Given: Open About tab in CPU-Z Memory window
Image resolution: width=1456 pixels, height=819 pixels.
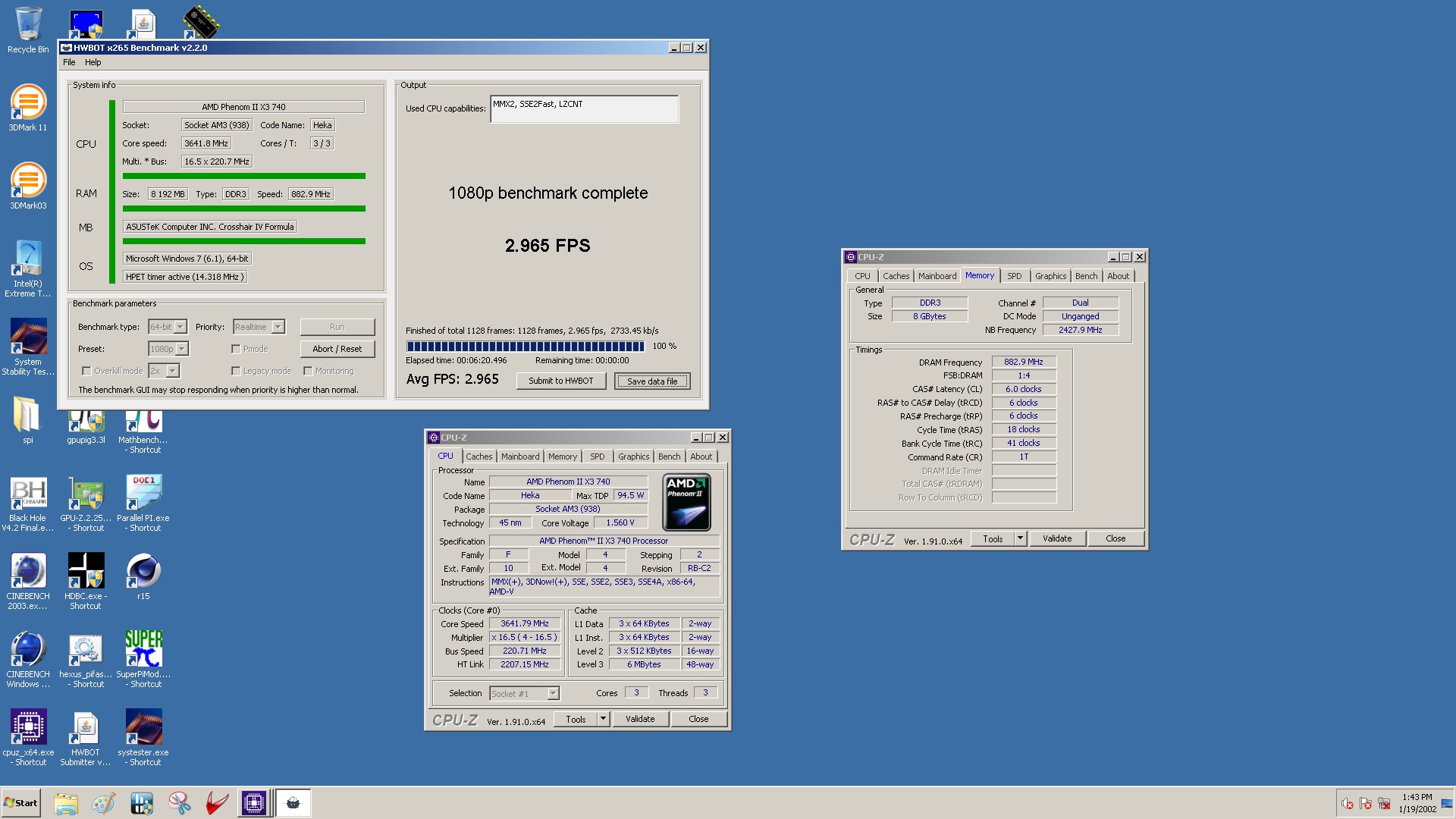Looking at the screenshot, I should click(1118, 276).
